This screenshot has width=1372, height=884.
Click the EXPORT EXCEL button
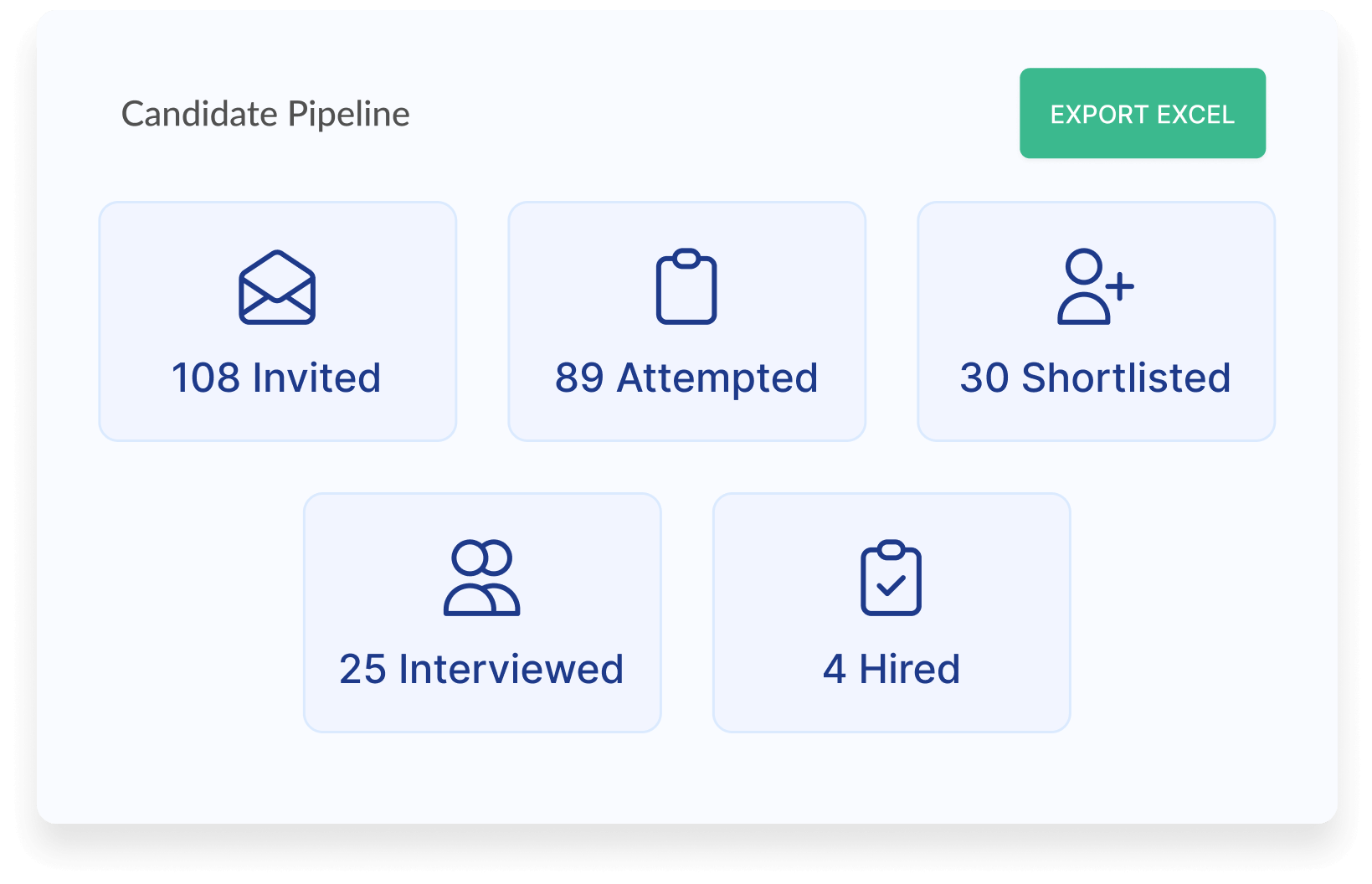click(1142, 113)
